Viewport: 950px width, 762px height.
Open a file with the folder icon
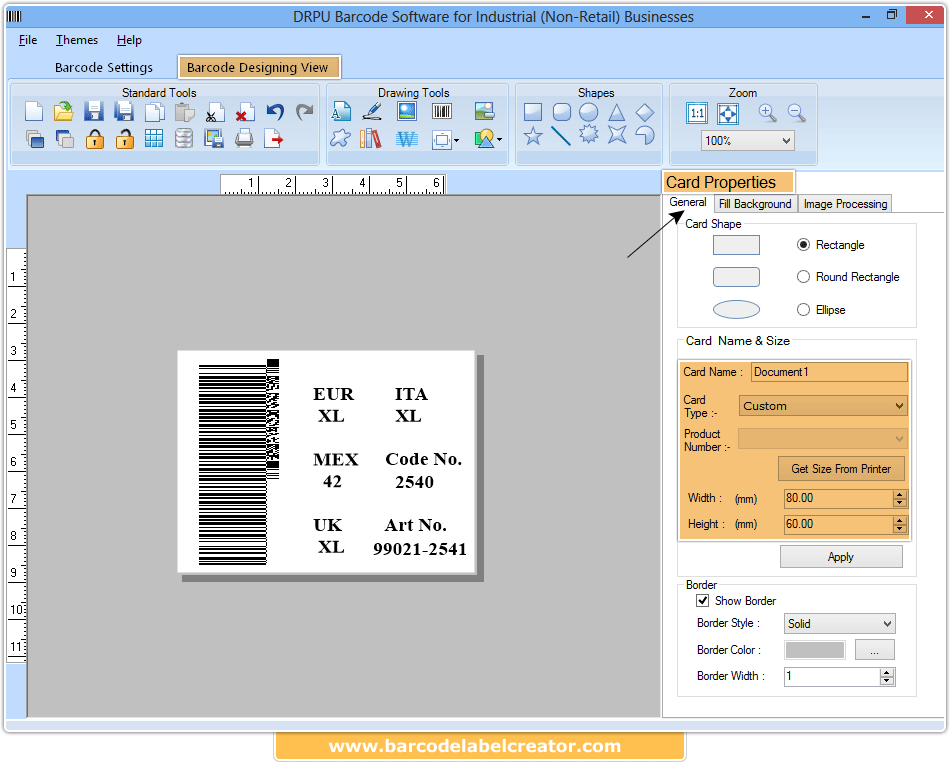(64, 112)
